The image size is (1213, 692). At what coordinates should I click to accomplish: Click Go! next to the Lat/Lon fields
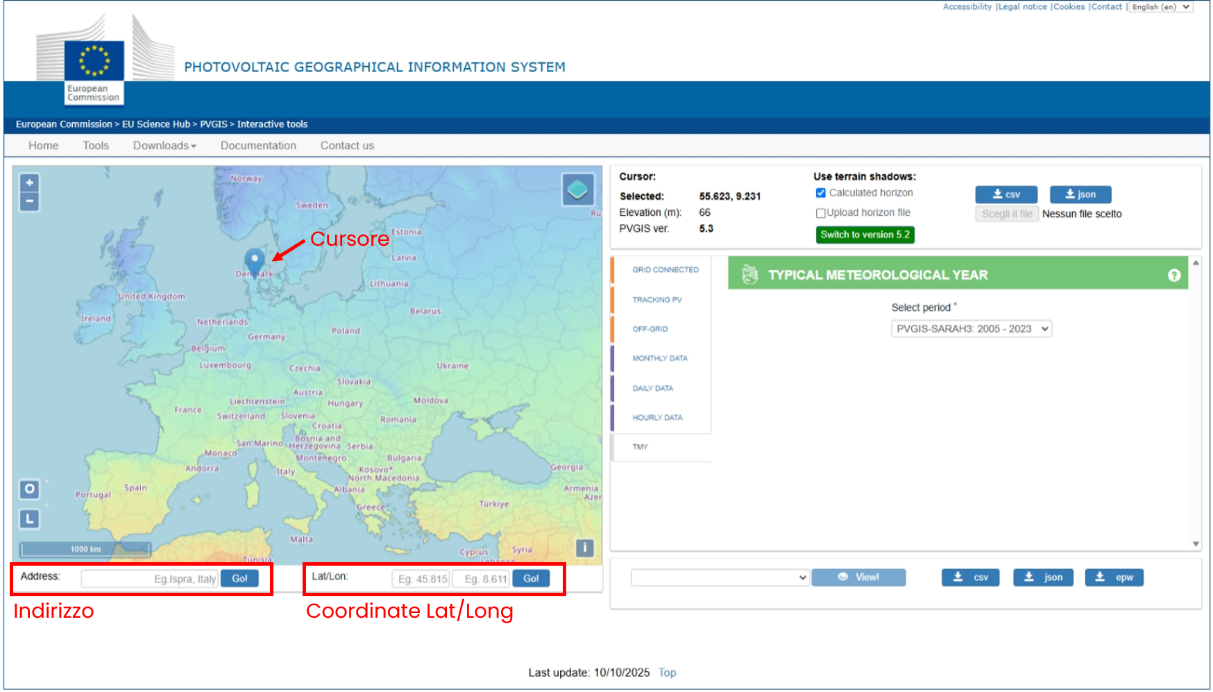(531, 579)
